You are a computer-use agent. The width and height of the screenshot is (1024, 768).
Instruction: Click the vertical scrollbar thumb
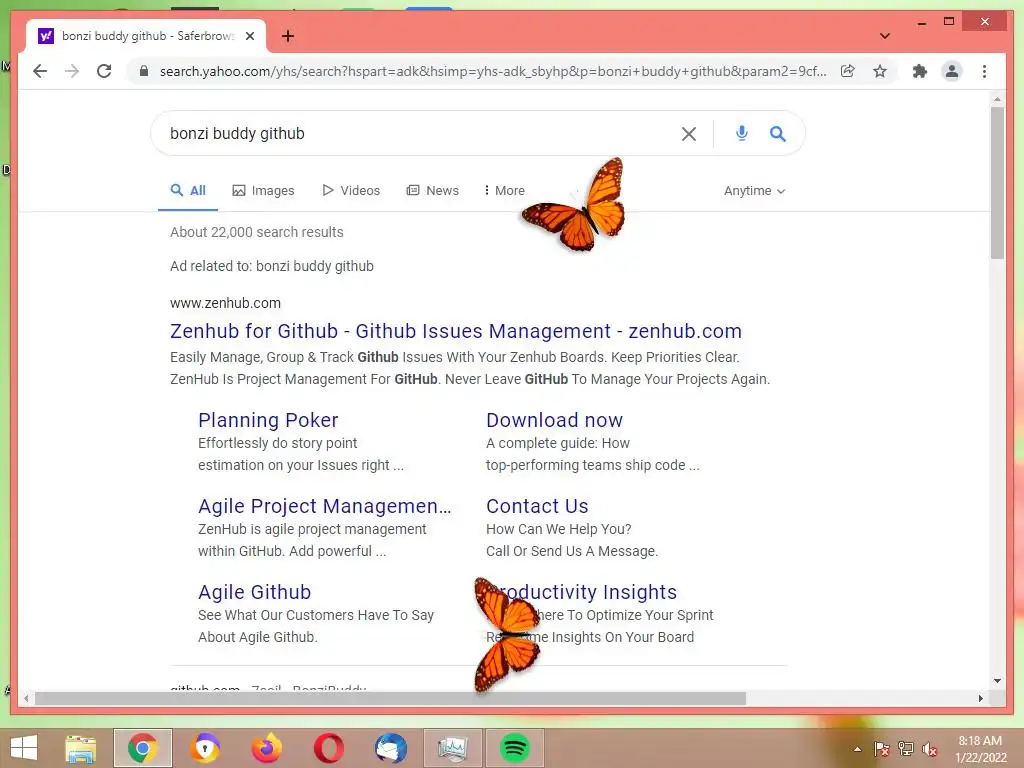click(x=997, y=183)
